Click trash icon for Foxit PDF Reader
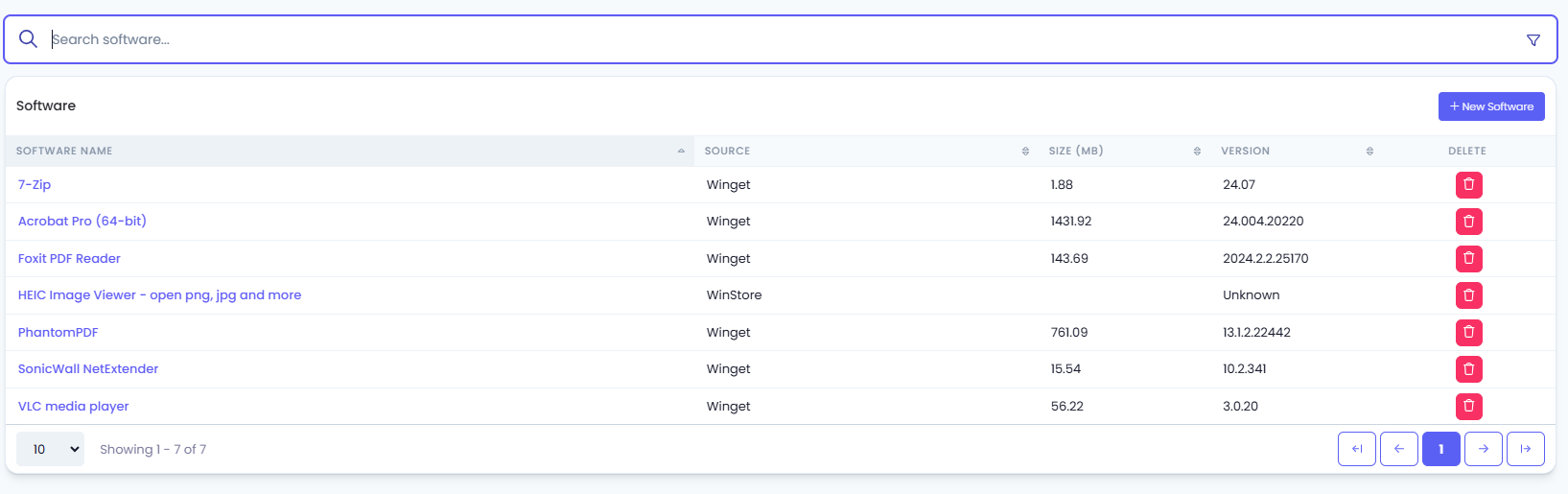Image resolution: width=1568 pixels, height=494 pixels. pos(1468,259)
